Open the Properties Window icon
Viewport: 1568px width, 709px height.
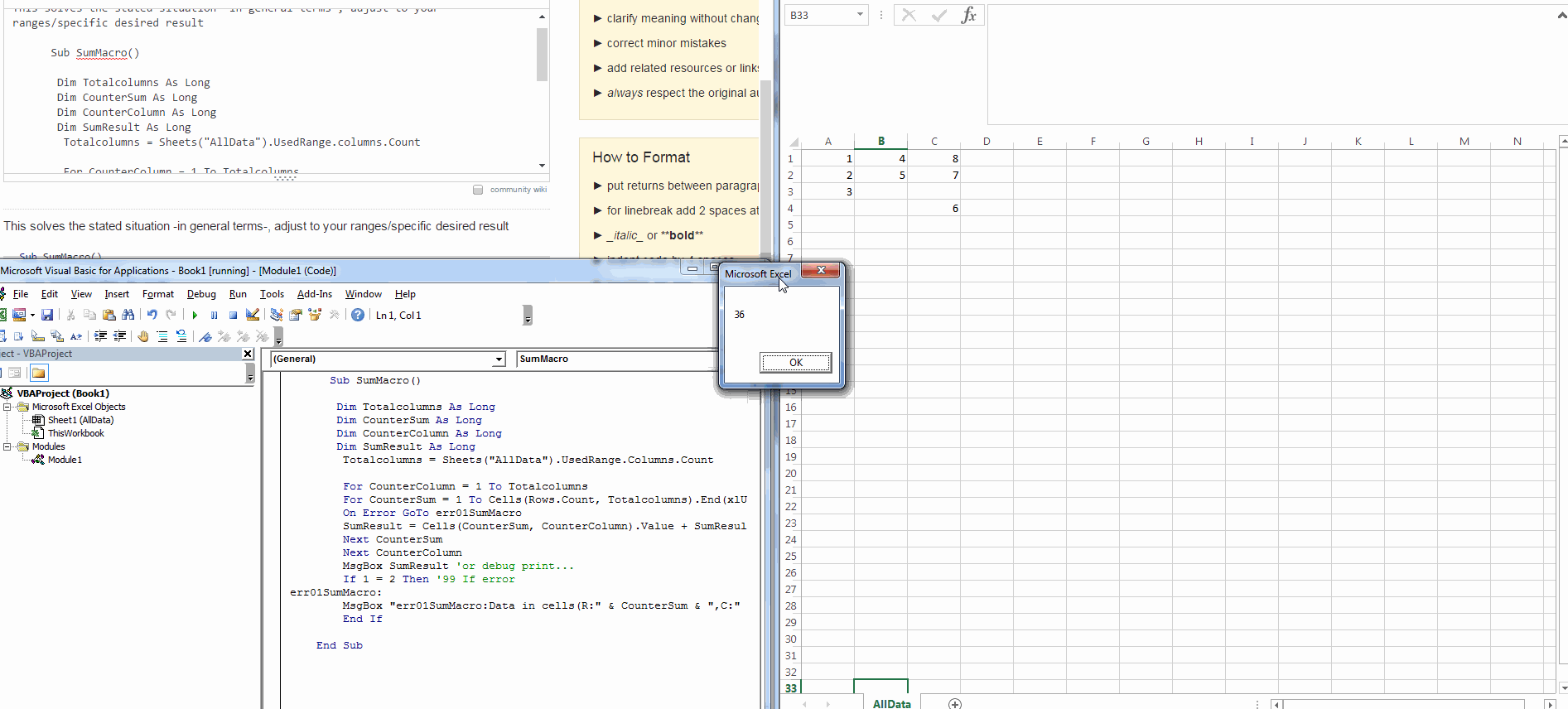tap(296, 315)
